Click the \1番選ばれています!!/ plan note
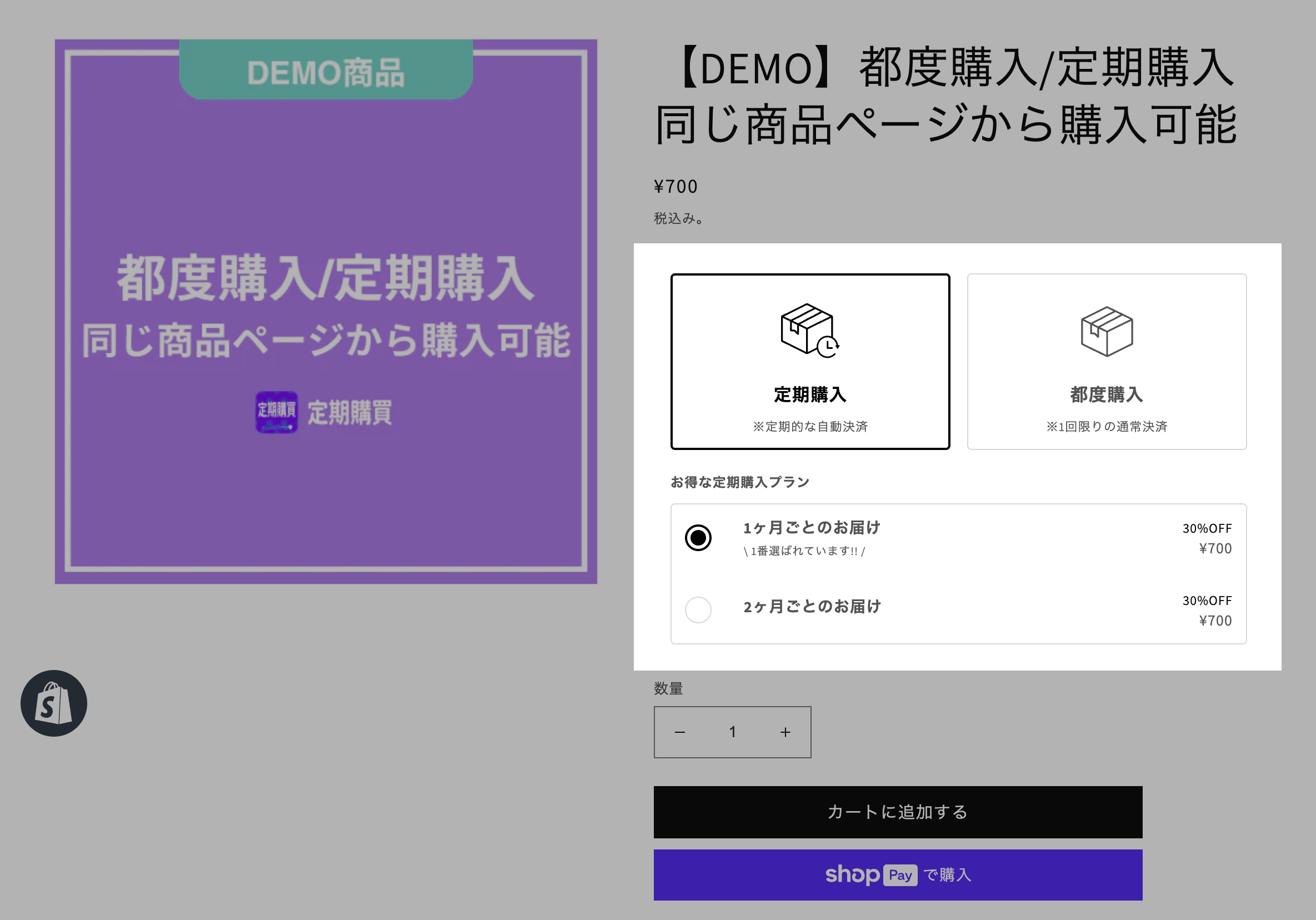This screenshot has width=1316, height=920. coord(804,551)
